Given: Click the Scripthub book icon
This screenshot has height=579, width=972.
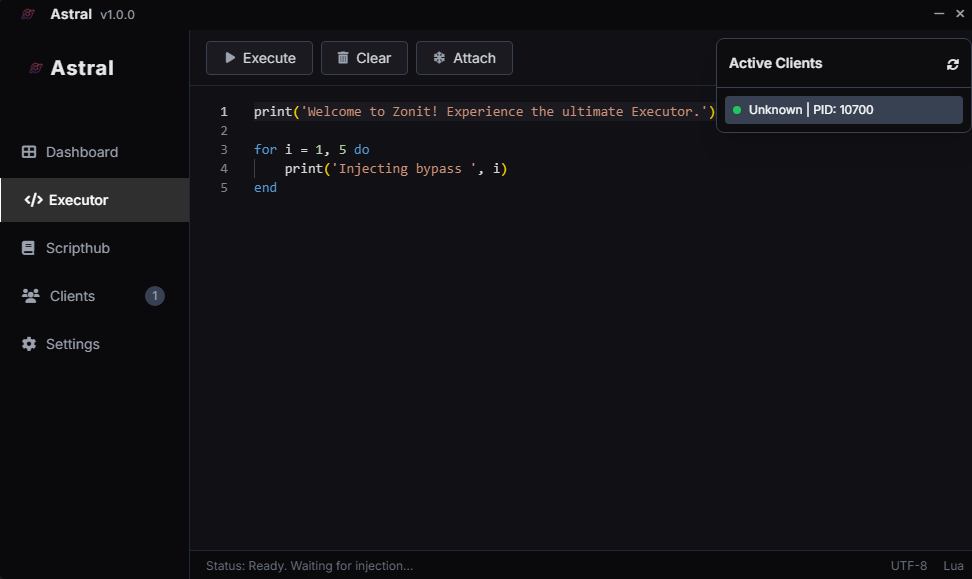Looking at the screenshot, I should 29,248.
